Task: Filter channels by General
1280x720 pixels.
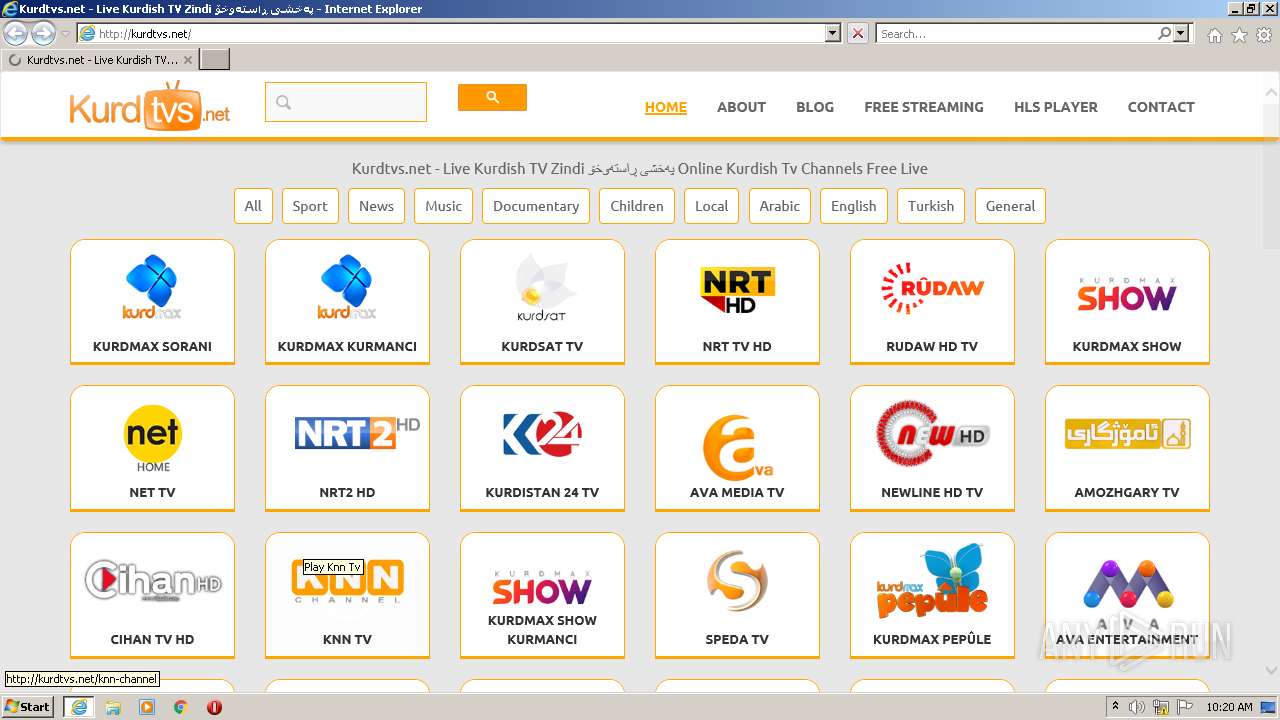Action: [x=1010, y=206]
